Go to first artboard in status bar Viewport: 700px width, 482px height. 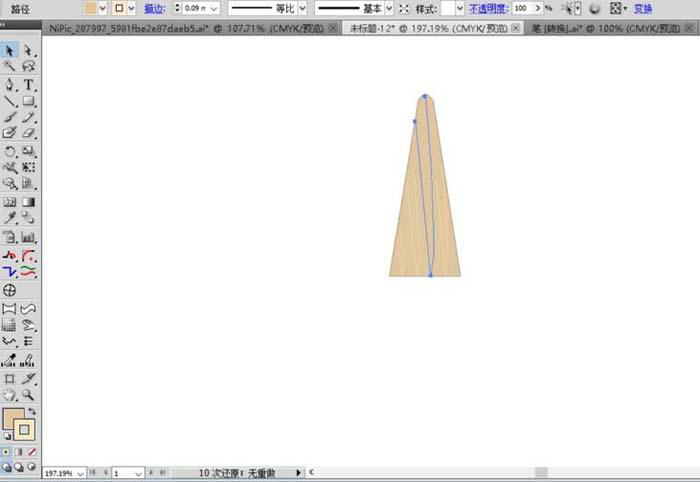click(92, 473)
